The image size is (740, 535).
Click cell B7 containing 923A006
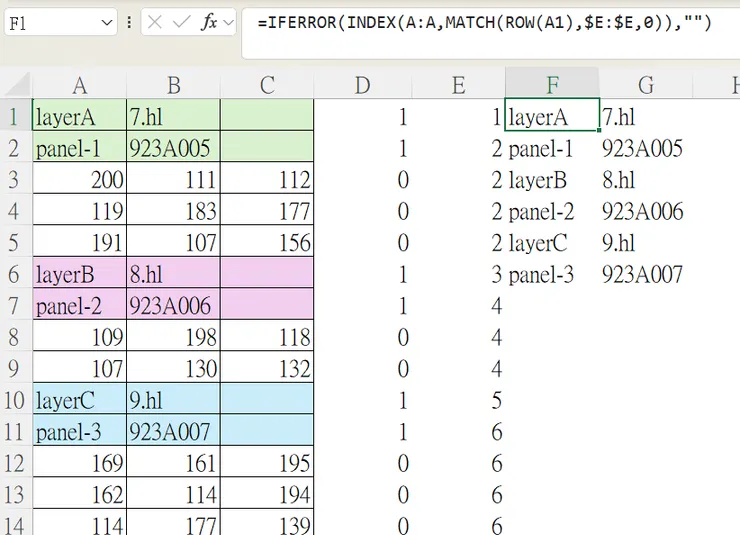tap(173, 304)
